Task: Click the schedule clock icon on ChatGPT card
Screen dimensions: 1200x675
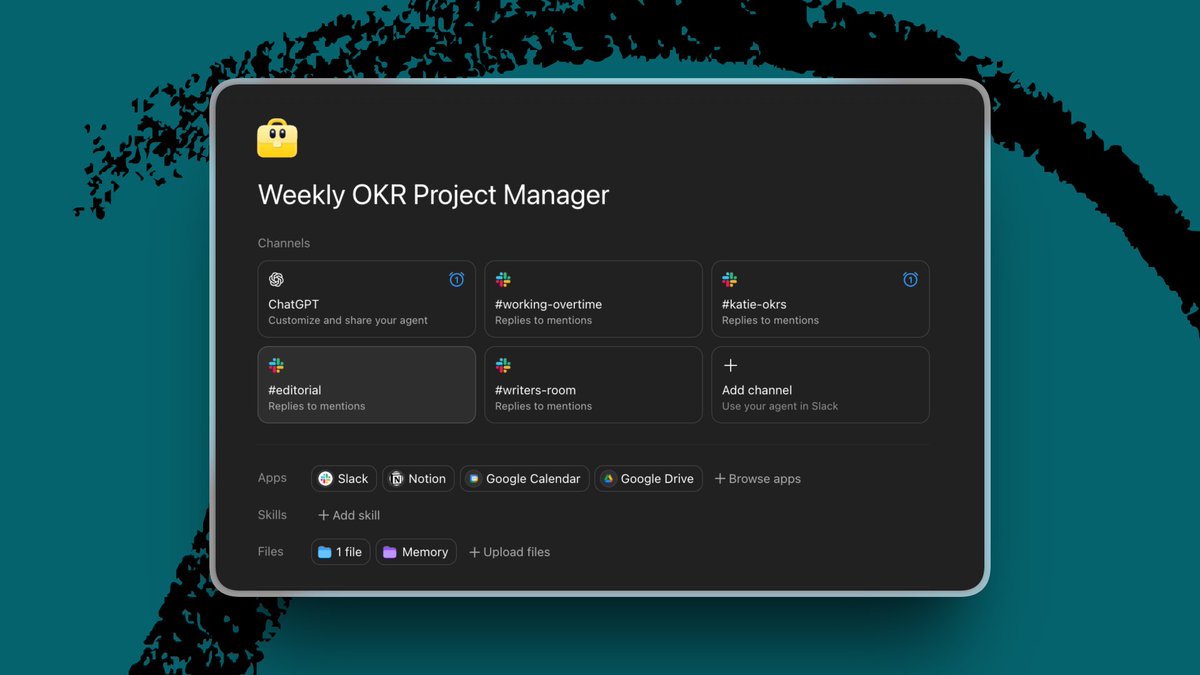Action: 456,280
